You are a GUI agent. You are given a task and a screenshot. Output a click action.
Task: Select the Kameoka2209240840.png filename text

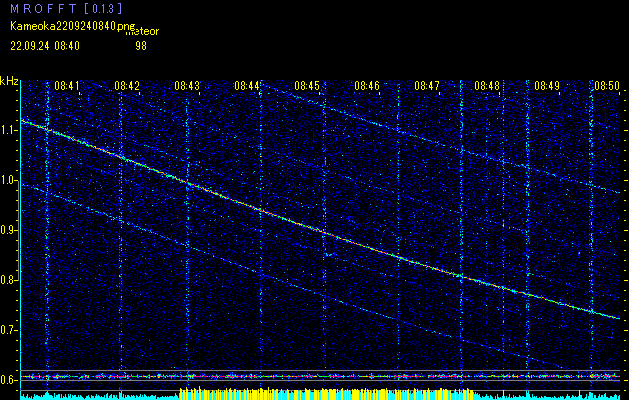73,26
